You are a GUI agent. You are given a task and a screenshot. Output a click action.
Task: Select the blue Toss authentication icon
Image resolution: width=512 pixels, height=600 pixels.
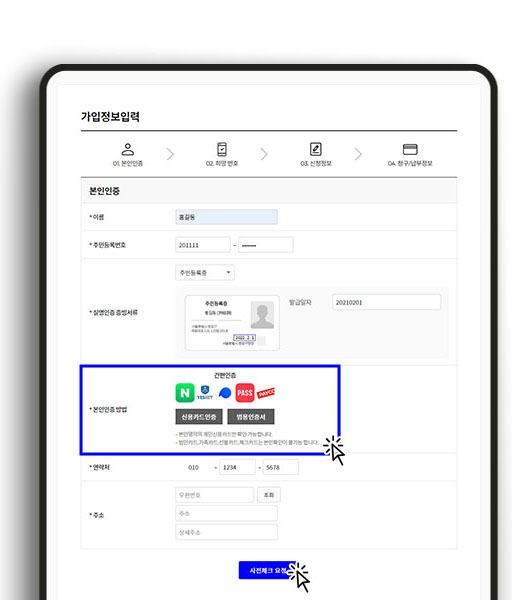[225, 393]
